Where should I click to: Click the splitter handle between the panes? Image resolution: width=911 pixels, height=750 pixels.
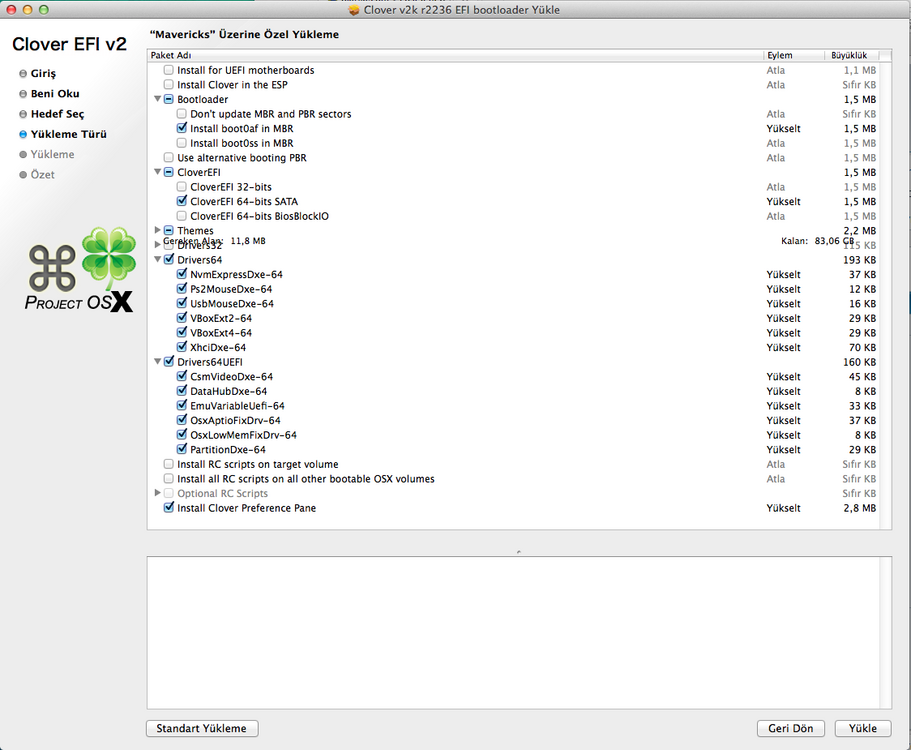[x=518, y=550]
